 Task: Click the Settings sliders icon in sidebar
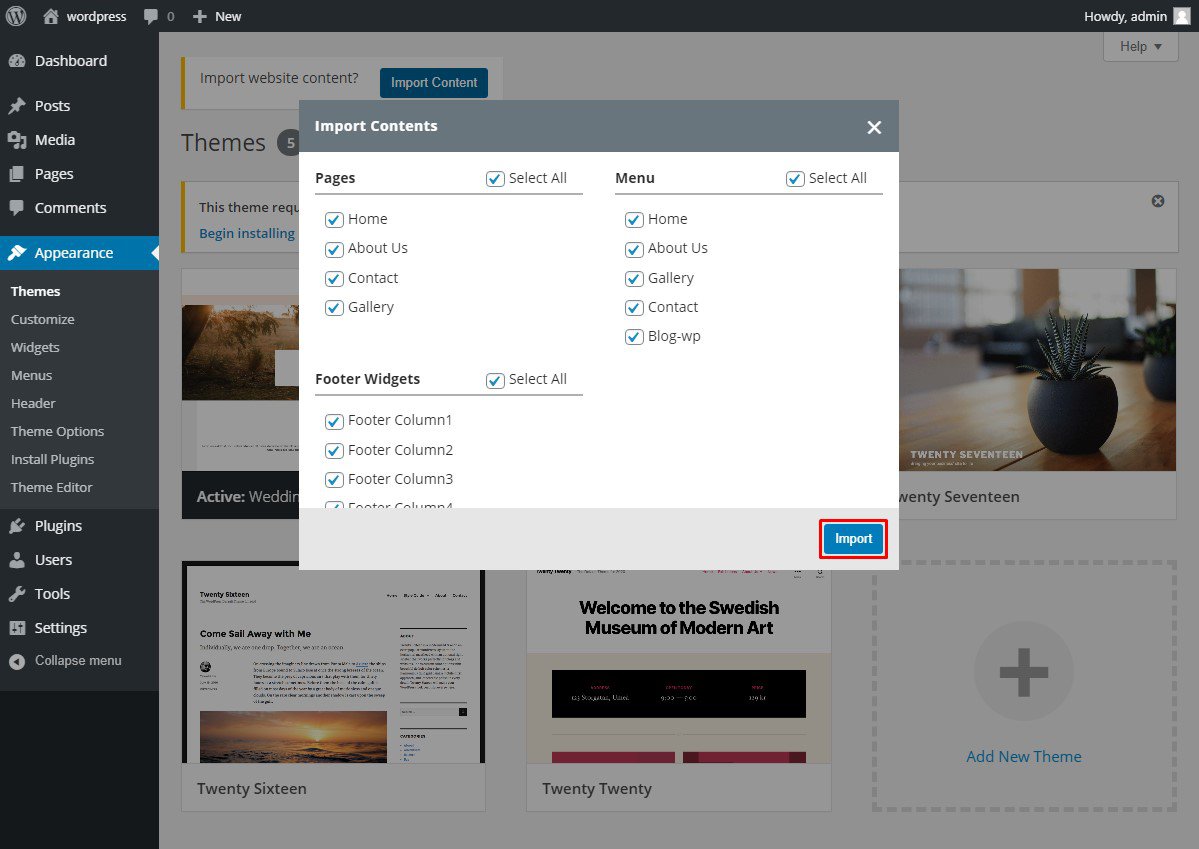17,628
